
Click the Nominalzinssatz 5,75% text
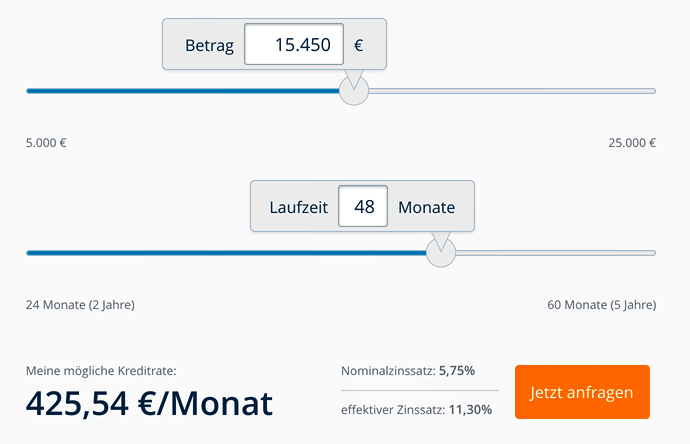pyautogui.click(x=408, y=371)
